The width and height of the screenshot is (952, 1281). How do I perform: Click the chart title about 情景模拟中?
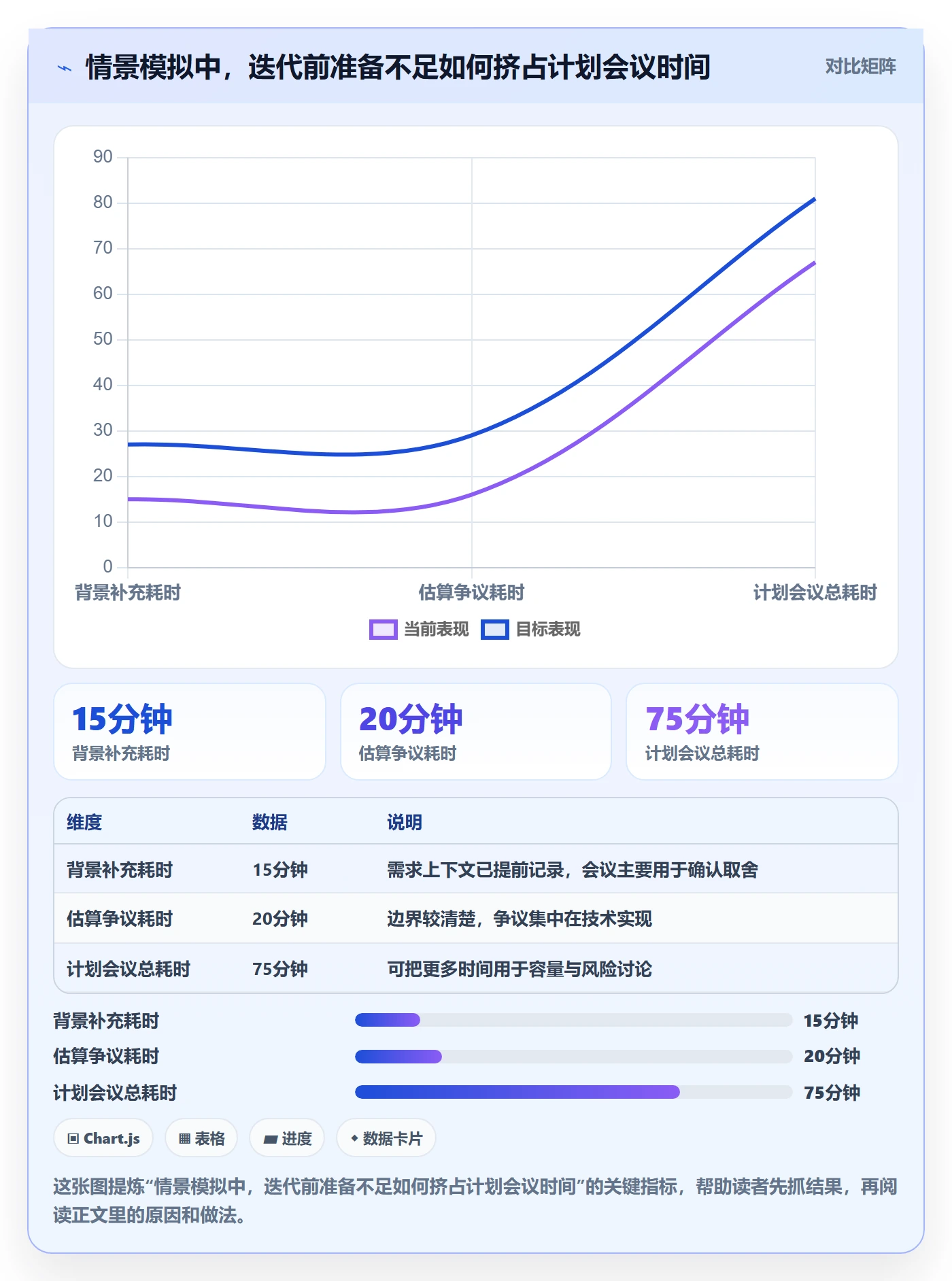[398, 67]
